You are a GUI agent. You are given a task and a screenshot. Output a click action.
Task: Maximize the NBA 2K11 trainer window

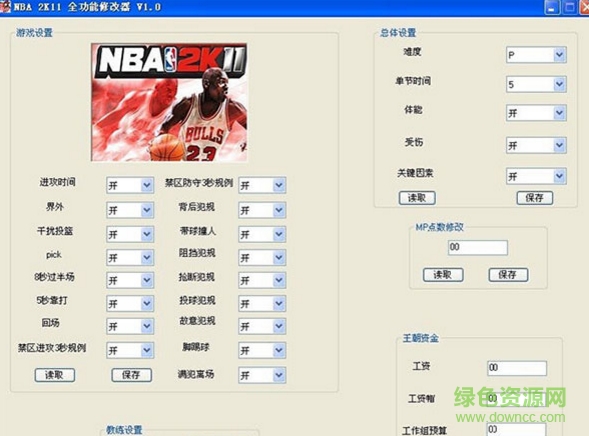[569, 7]
